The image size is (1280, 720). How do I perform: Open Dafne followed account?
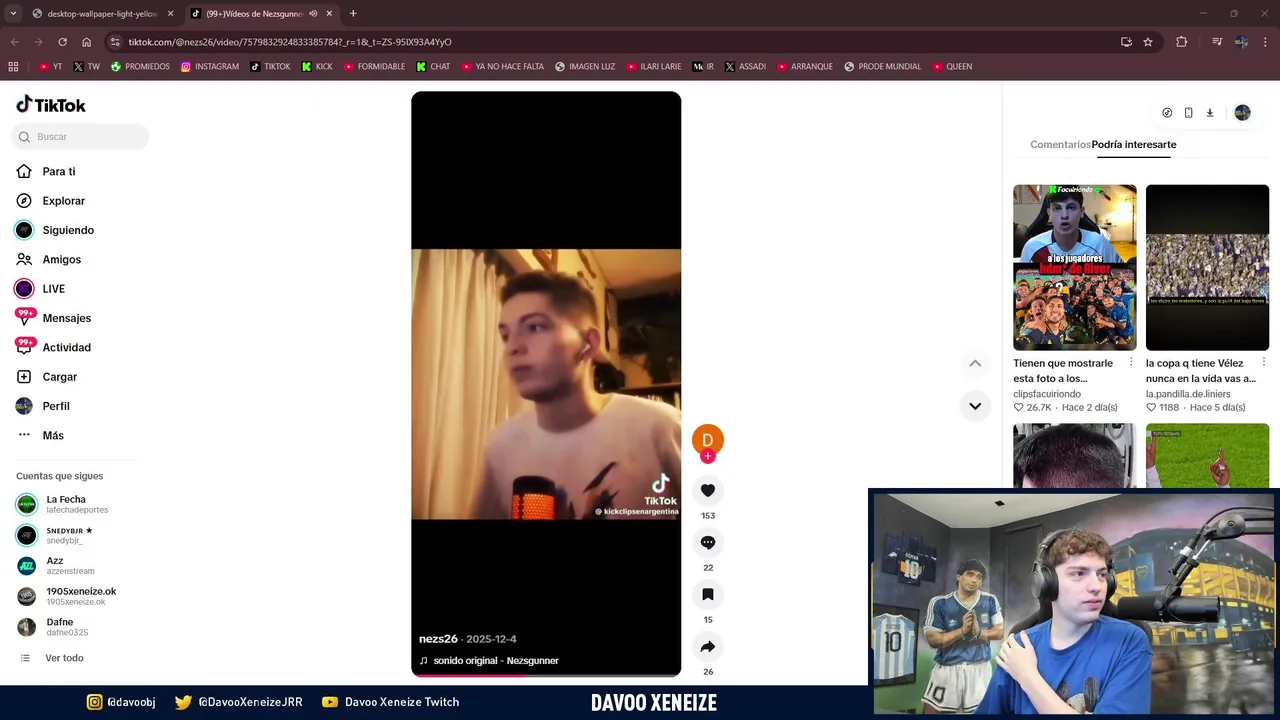[65, 627]
